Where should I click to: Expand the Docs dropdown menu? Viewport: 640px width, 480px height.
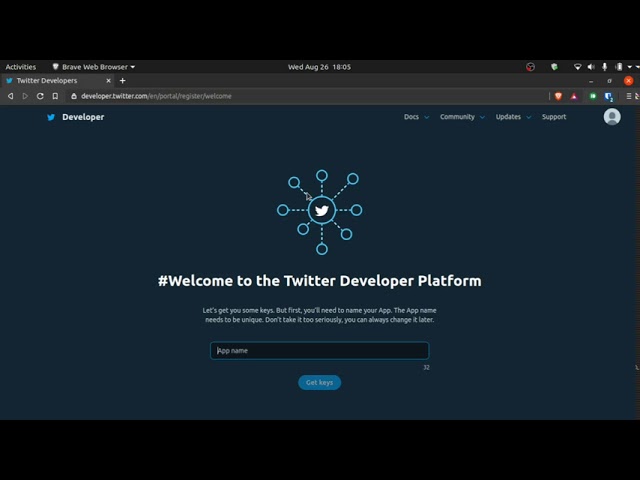click(416, 117)
